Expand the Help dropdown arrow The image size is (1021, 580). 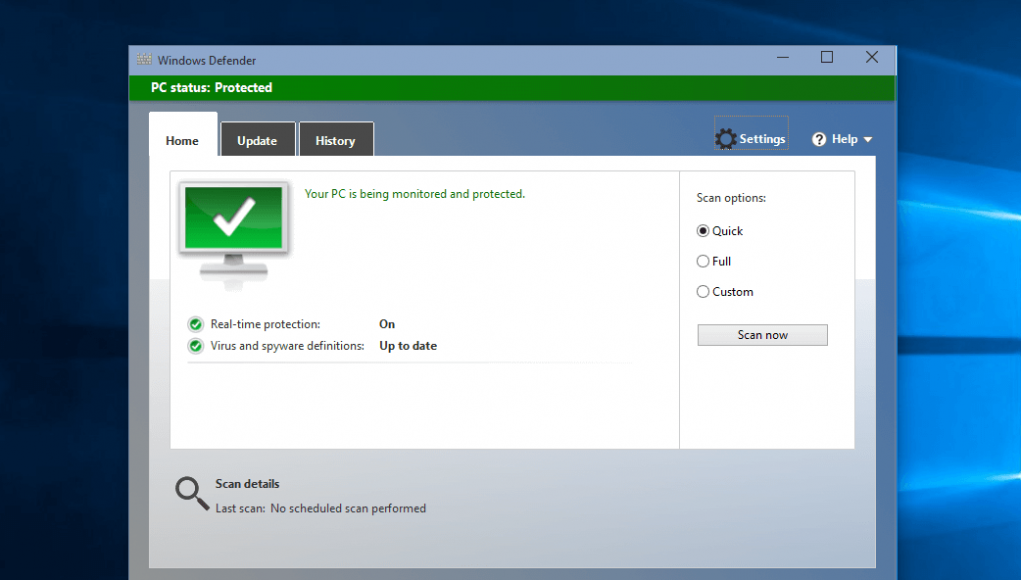868,140
